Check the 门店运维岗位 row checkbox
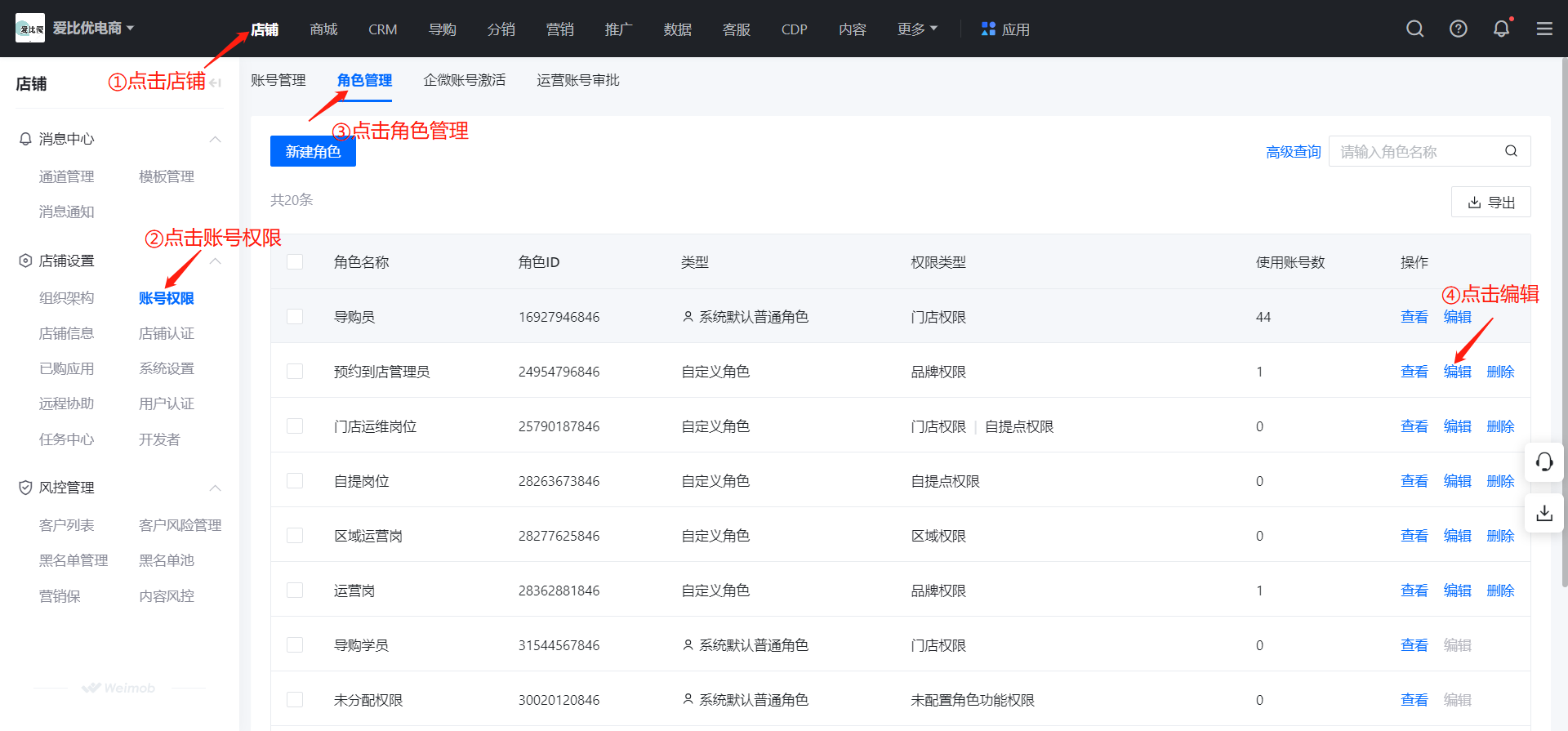 click(295, 426)
